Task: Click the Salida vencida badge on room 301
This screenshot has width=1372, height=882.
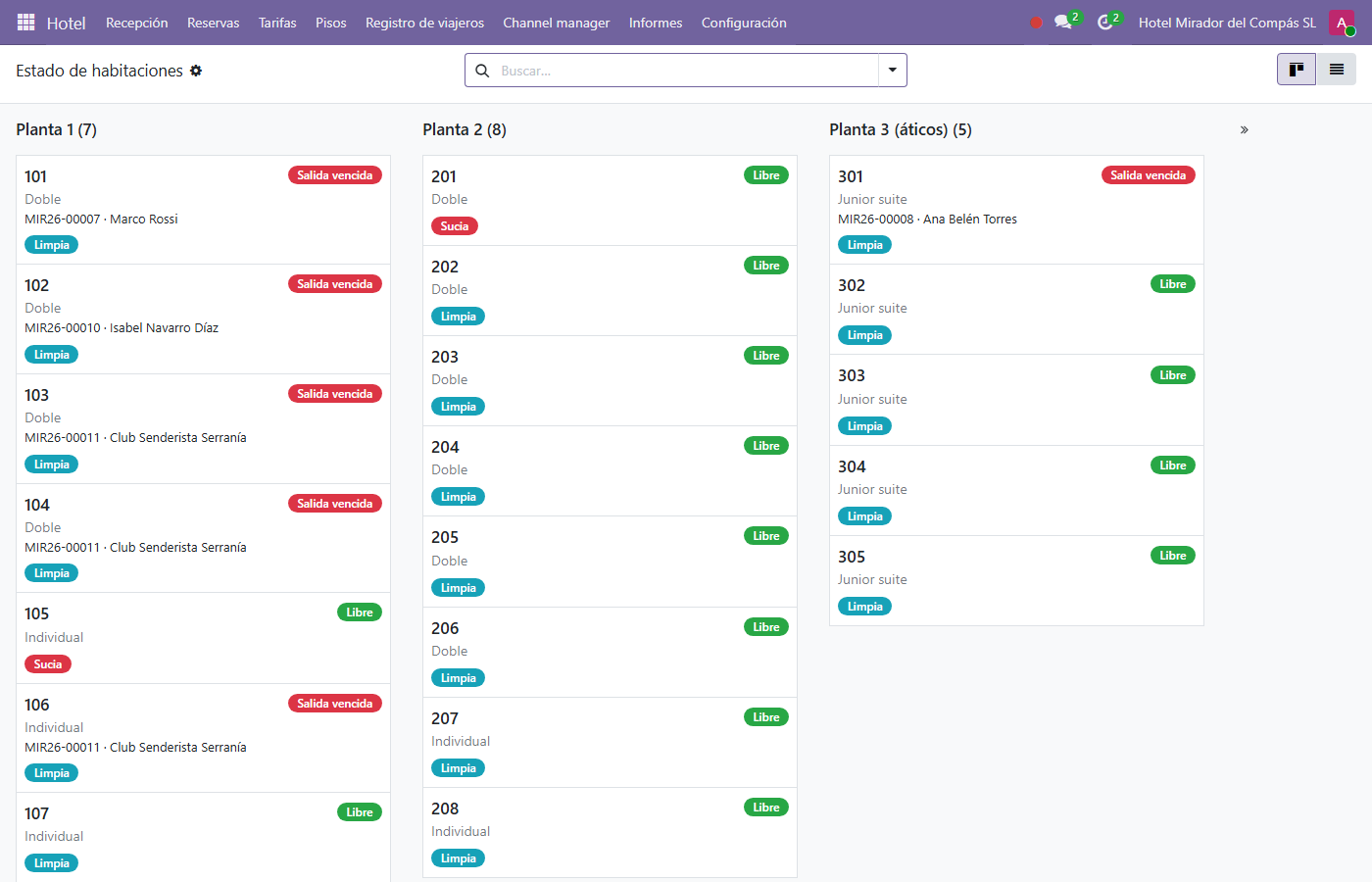Action: [x=1149, y=175]
